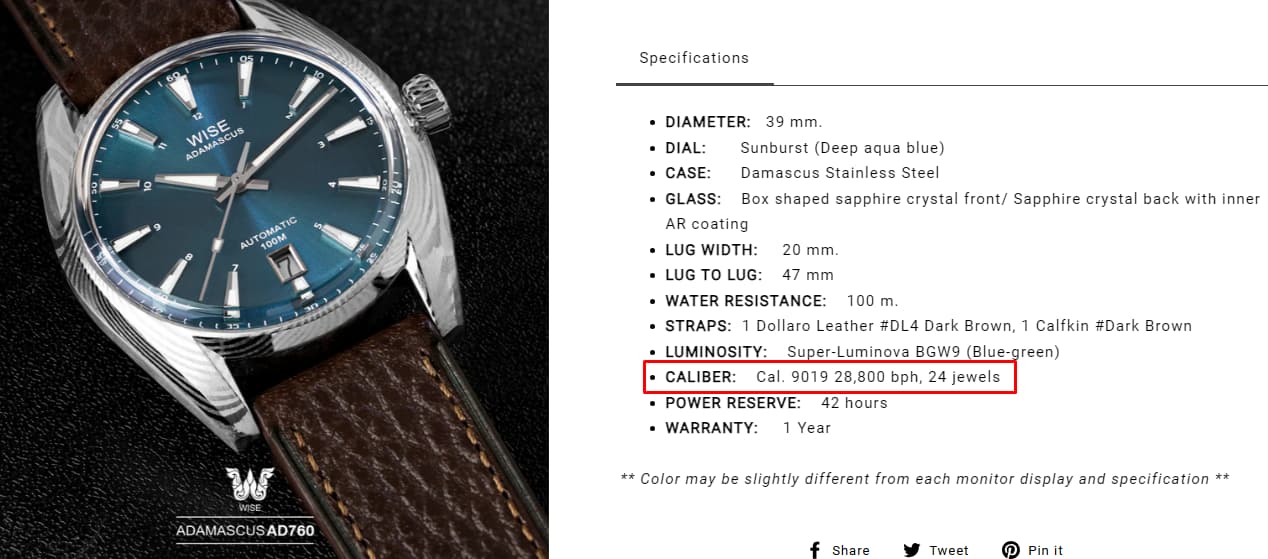
Task: Click the watch product image
Action: point(274,279)
